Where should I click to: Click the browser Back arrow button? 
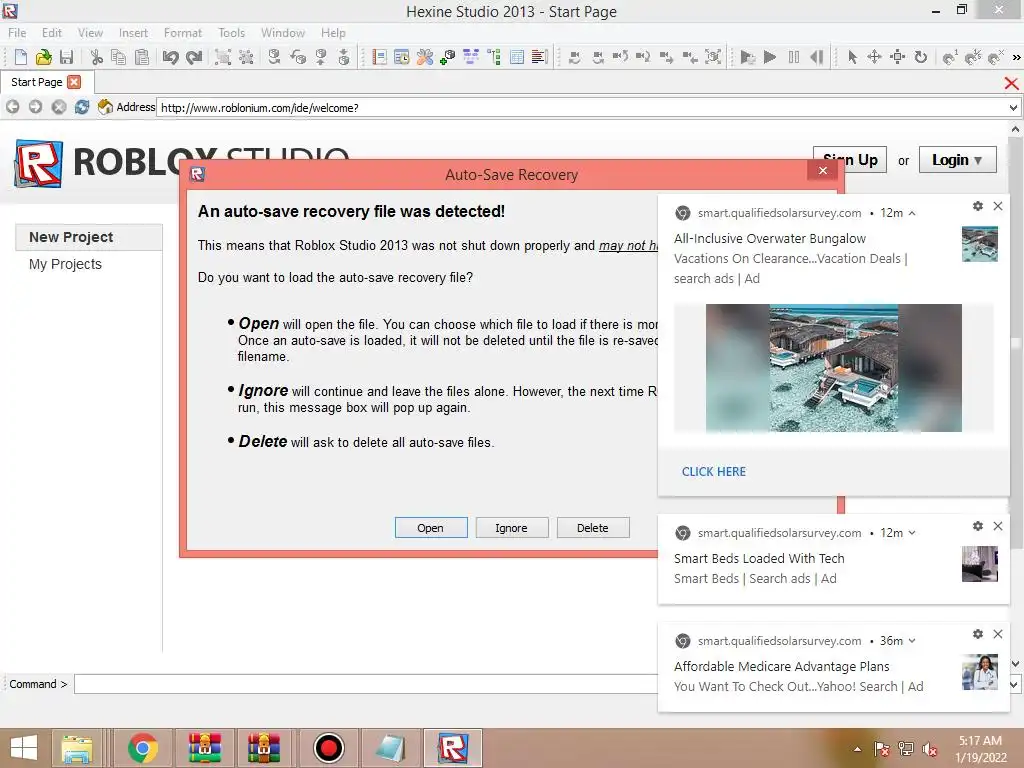[12, 107]
